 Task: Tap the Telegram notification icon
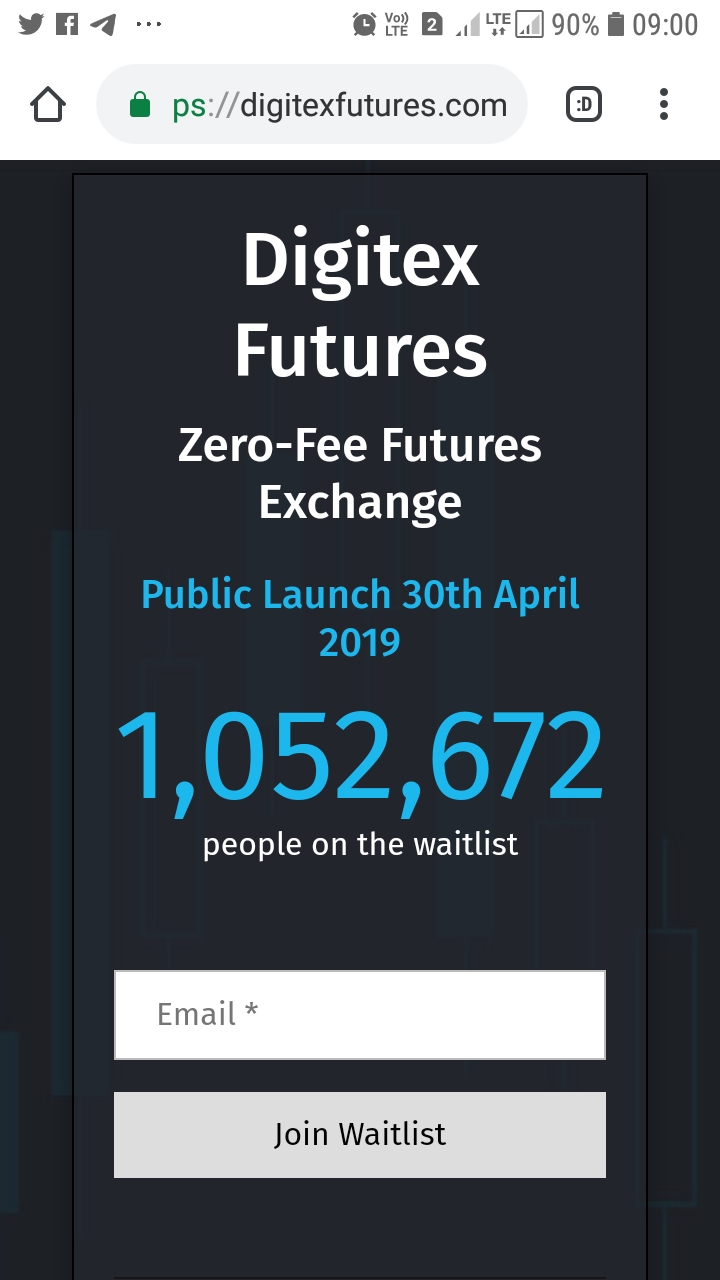coord(103,24)
